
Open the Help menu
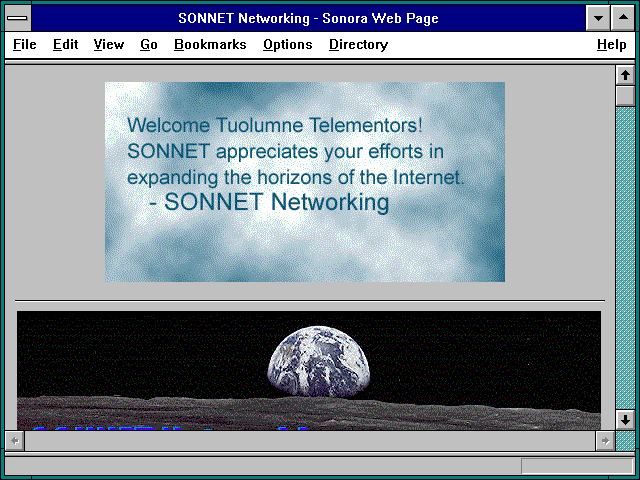point(611,44)
